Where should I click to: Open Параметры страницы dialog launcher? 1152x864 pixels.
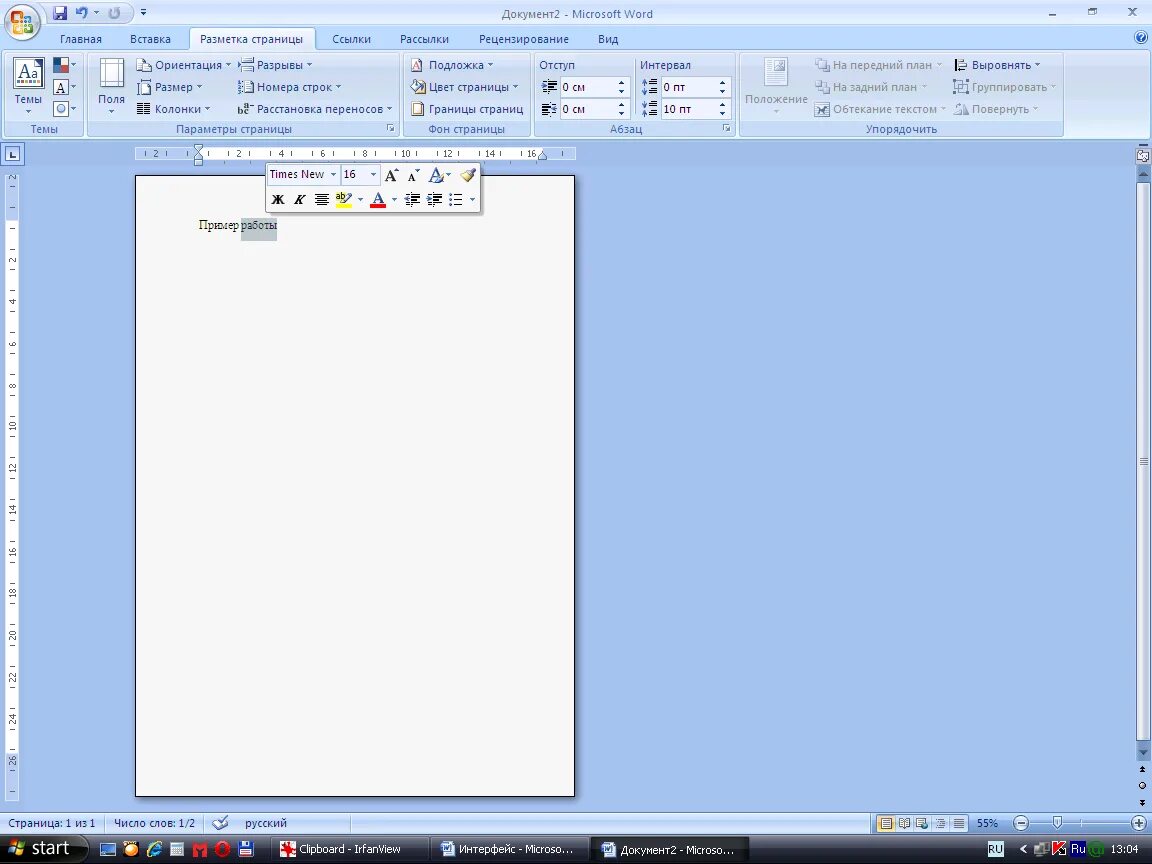point(391,129)
